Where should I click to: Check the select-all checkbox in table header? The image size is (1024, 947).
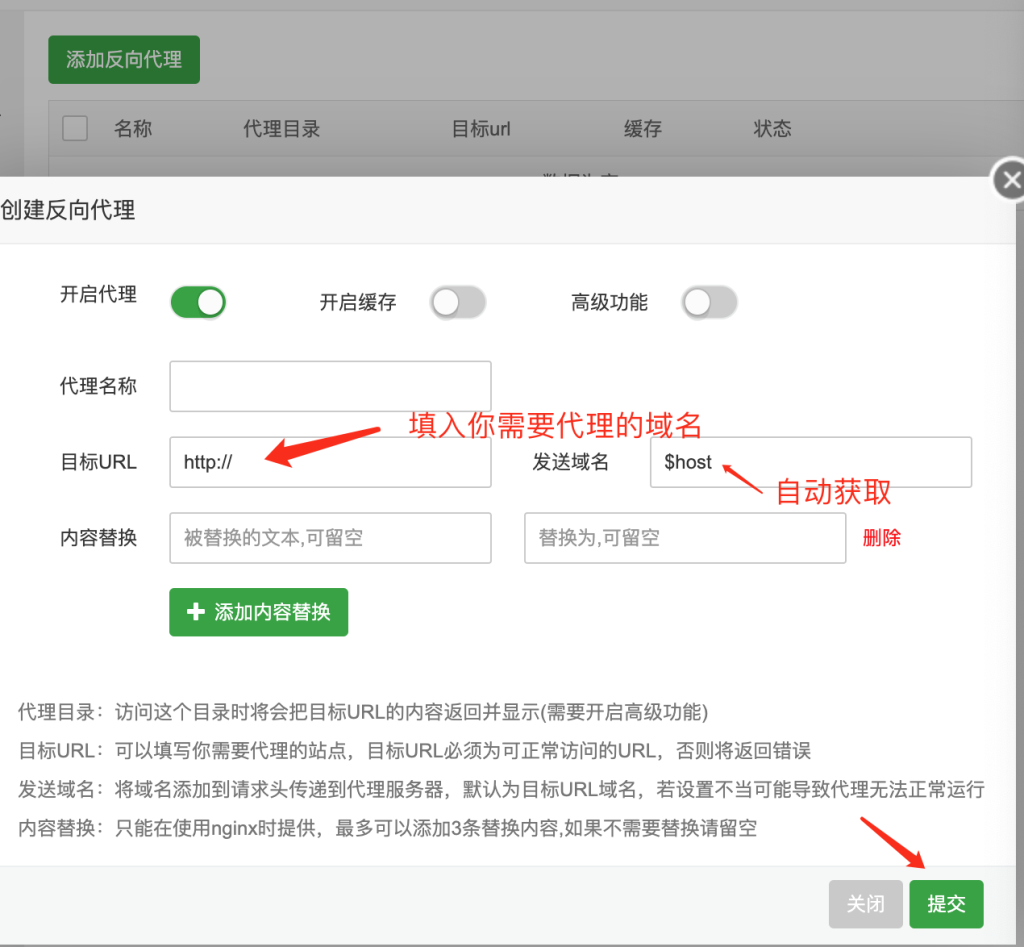click(x=75, y=128)
